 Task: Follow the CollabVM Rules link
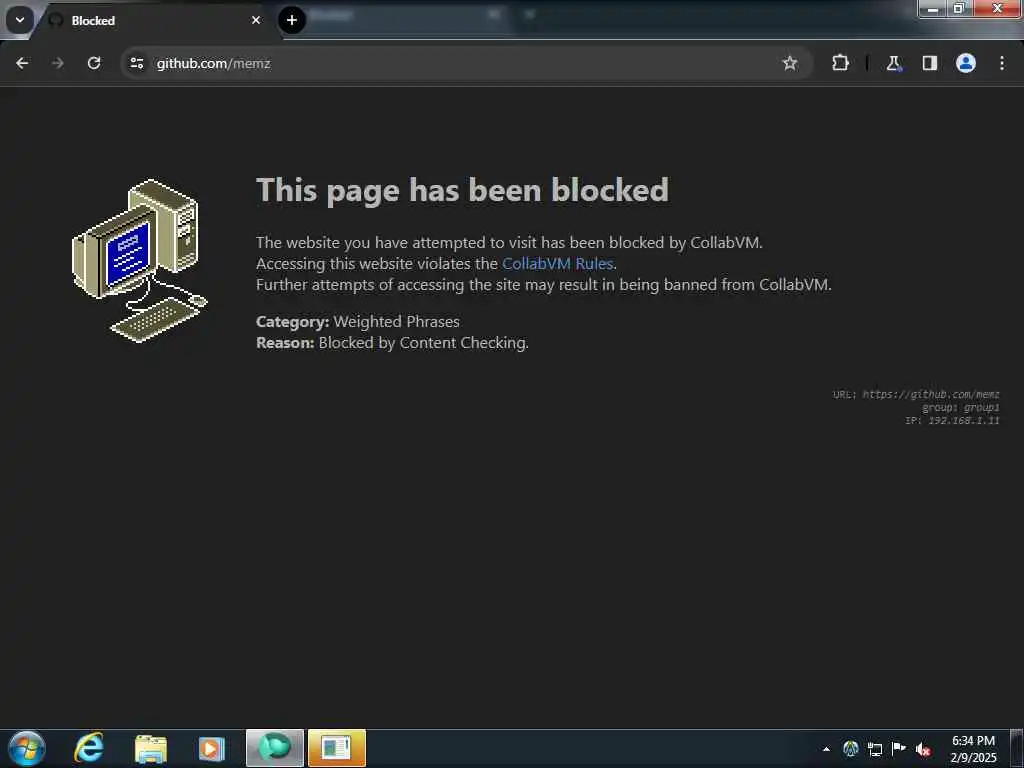557,263
